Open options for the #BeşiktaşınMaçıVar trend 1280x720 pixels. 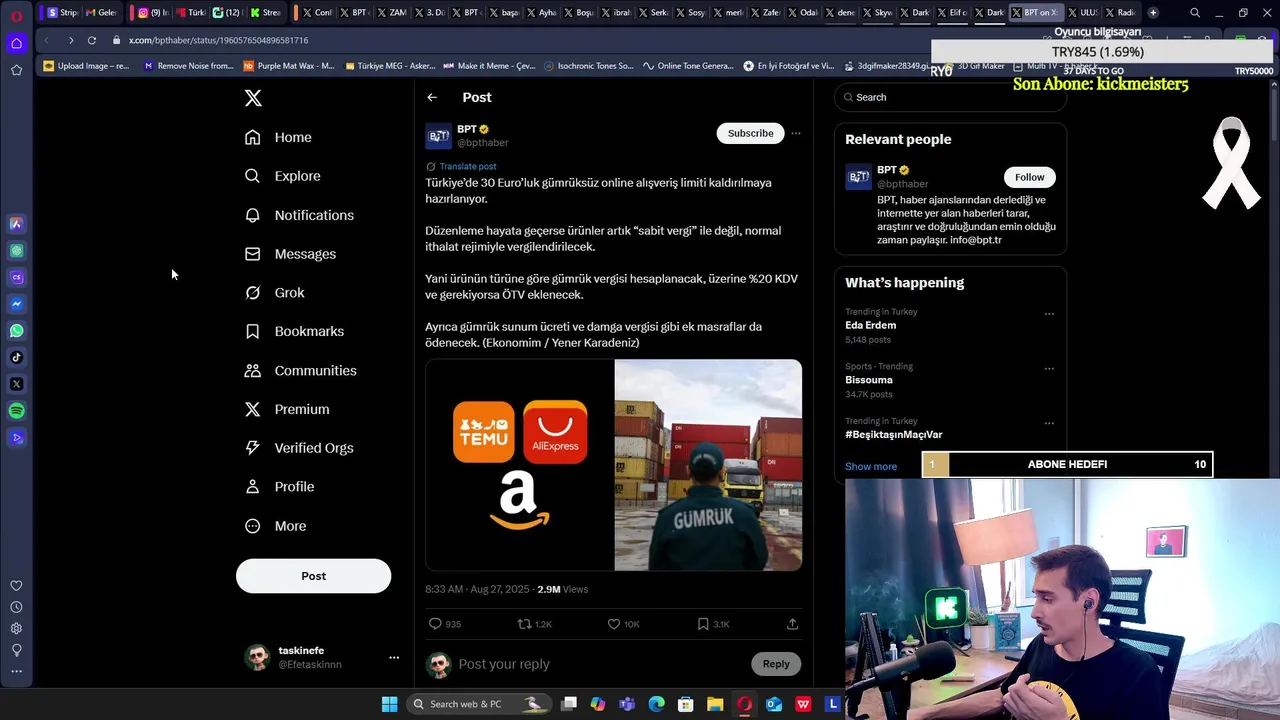pyautogui.click(x=1049, y=423)
